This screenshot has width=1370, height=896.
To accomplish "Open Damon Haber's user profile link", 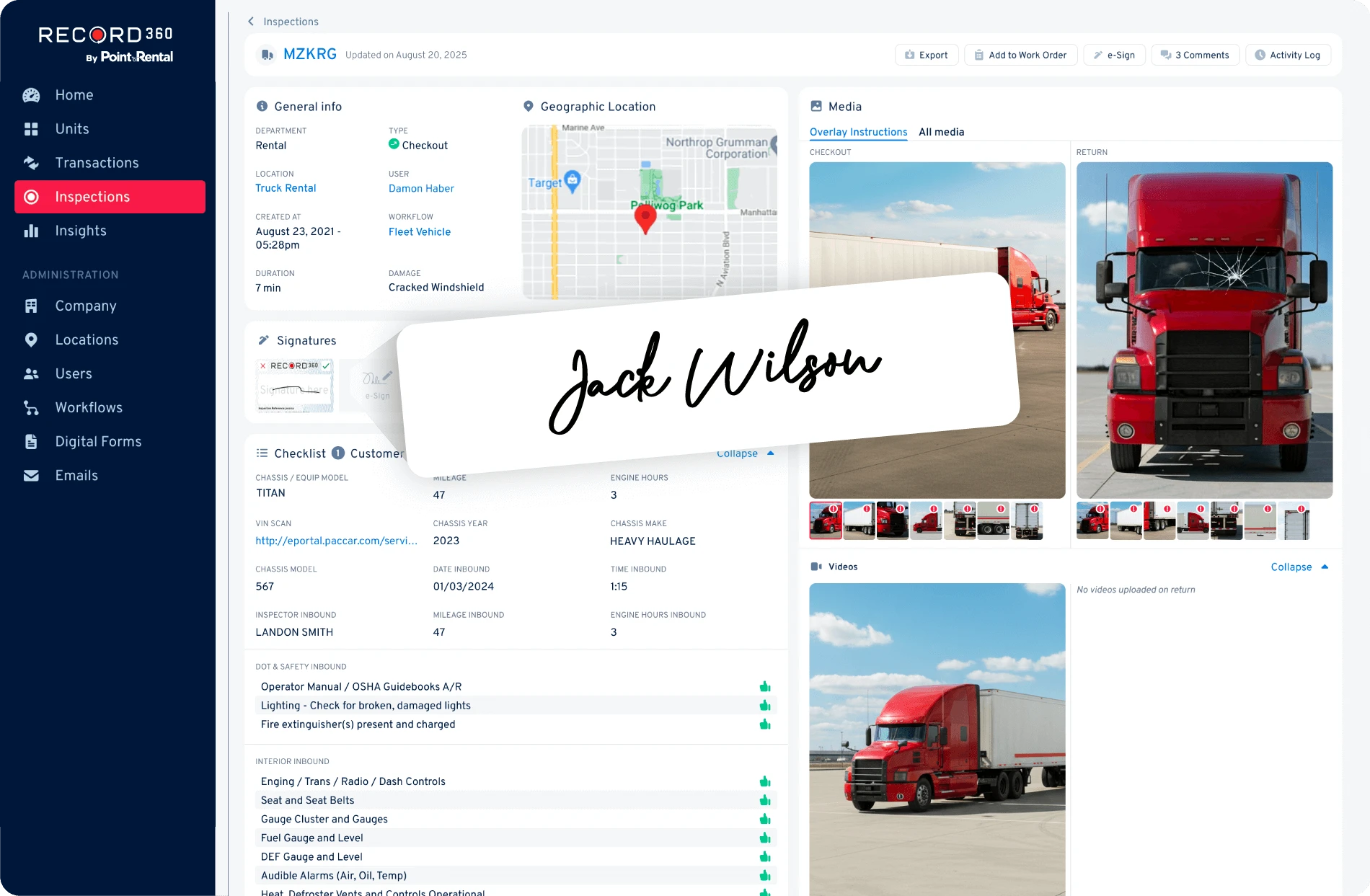I will [x=421, y=188].
